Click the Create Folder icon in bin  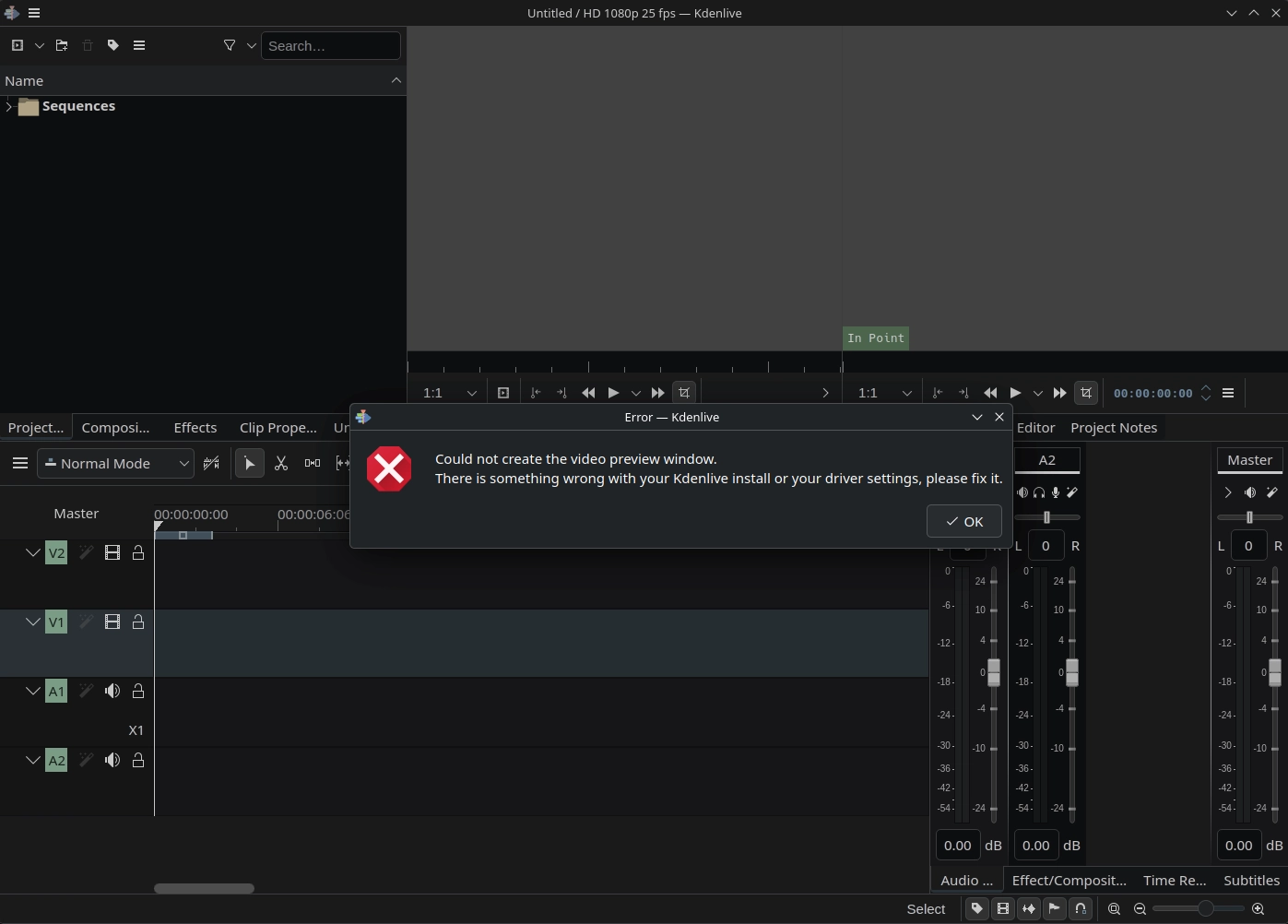pyautogui.click(x=62, y=45)
